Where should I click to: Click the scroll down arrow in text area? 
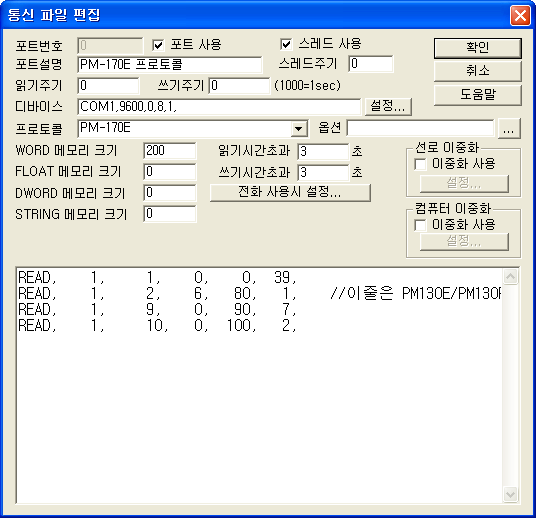pos(510,494)
